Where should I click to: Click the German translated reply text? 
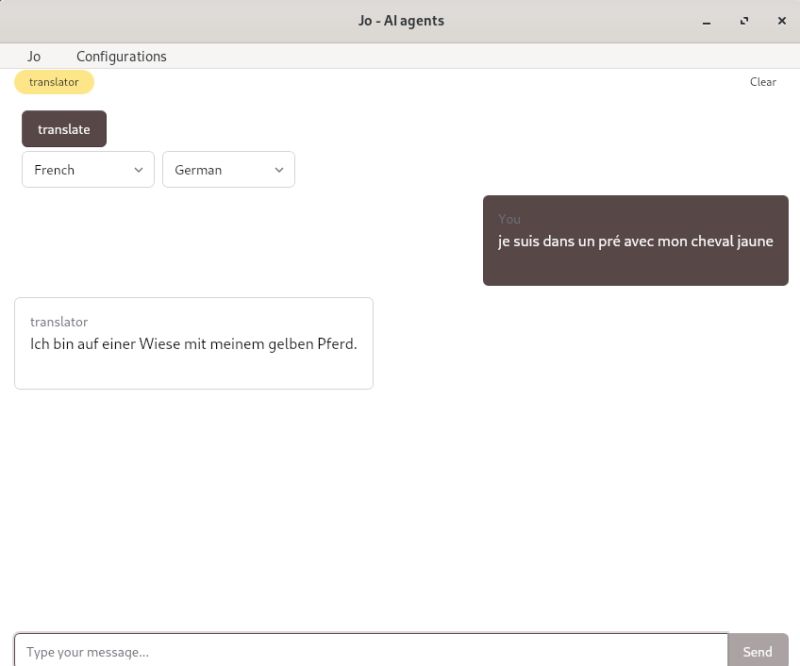(x=193, y=344)
